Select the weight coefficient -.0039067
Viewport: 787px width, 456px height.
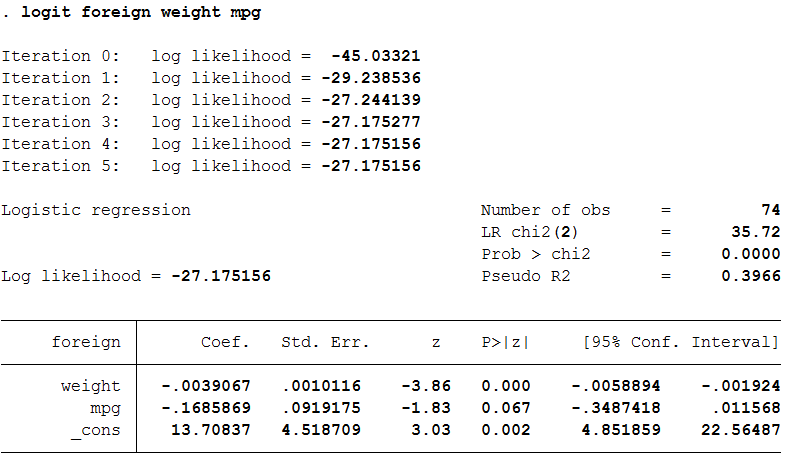click(x=206, y=386)
